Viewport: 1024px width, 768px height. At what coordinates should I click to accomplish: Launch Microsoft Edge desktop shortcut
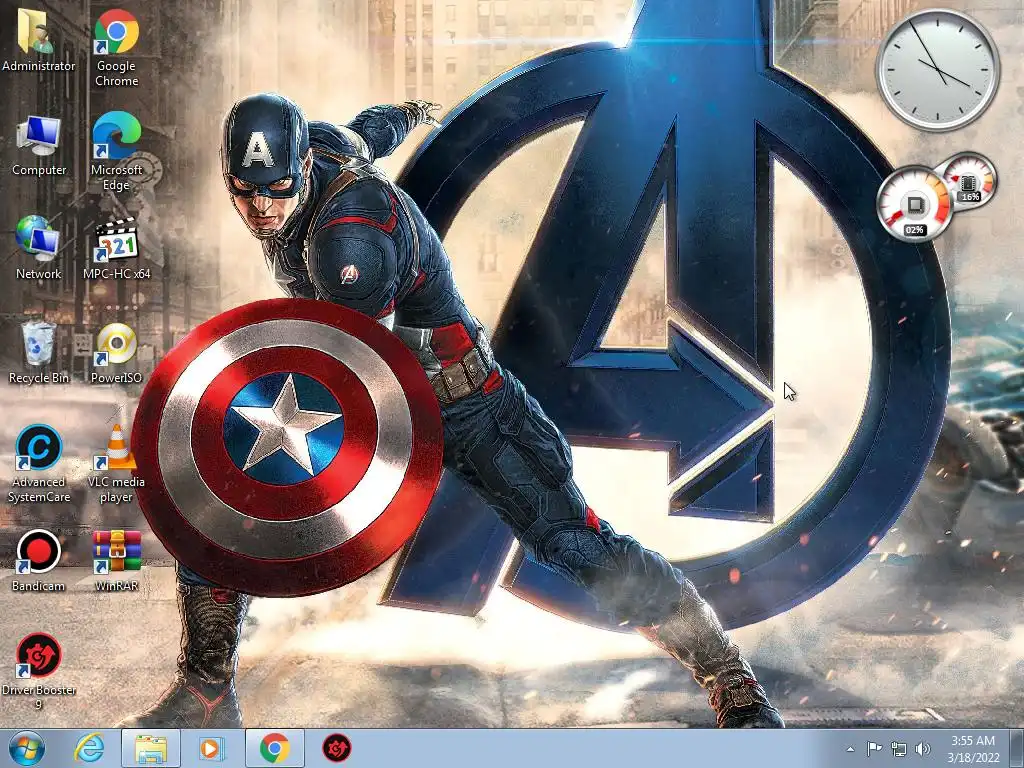tap(116, 152)
